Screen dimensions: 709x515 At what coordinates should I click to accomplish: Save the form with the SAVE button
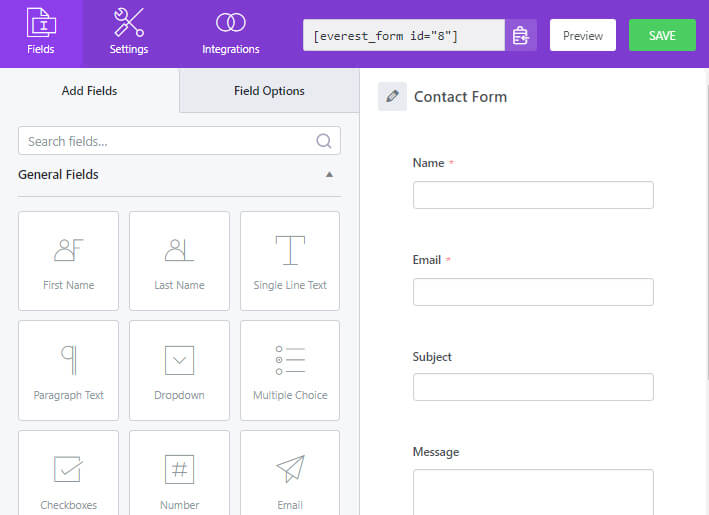(662, 35)
